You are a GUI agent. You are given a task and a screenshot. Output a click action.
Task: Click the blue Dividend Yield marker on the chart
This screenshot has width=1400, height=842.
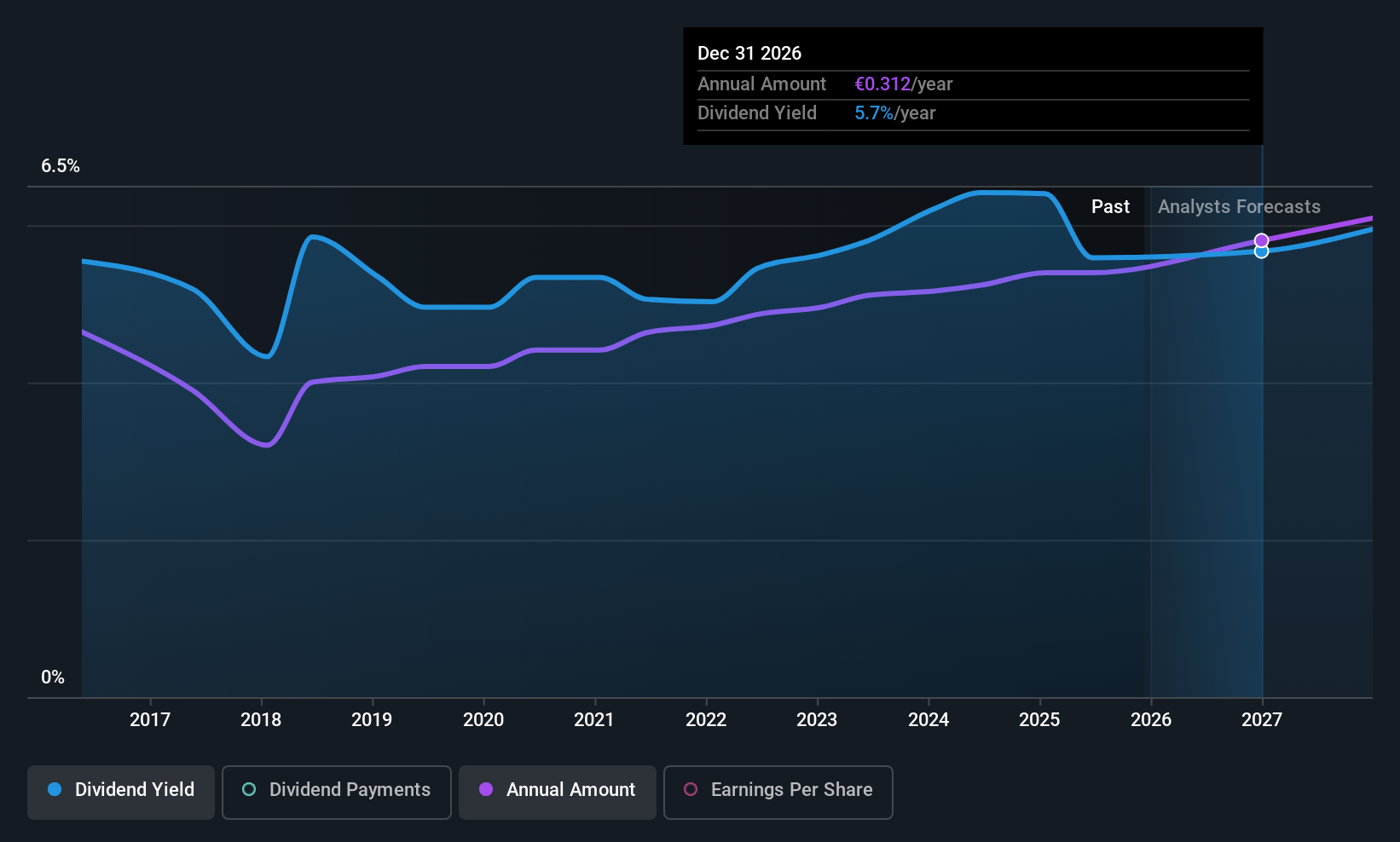1261,251
